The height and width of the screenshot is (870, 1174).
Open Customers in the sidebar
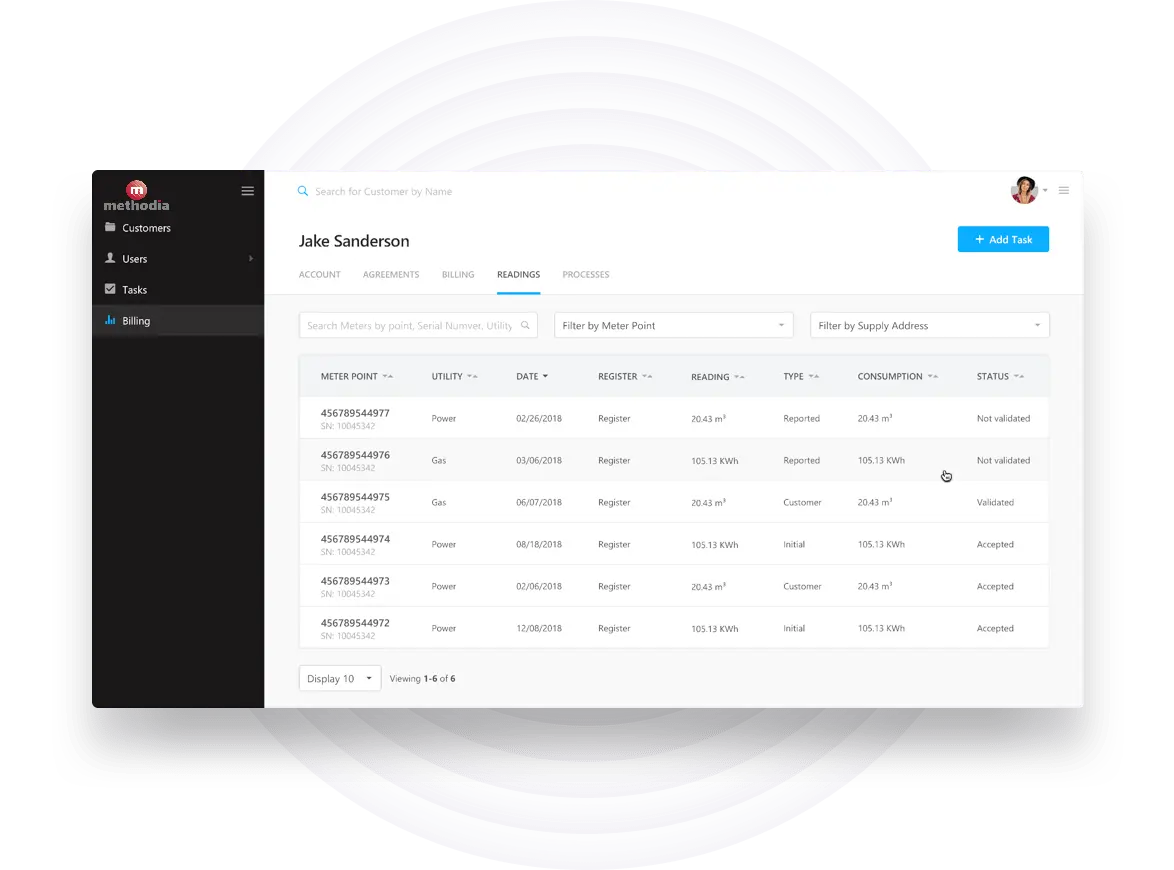(x=178, y=228)
